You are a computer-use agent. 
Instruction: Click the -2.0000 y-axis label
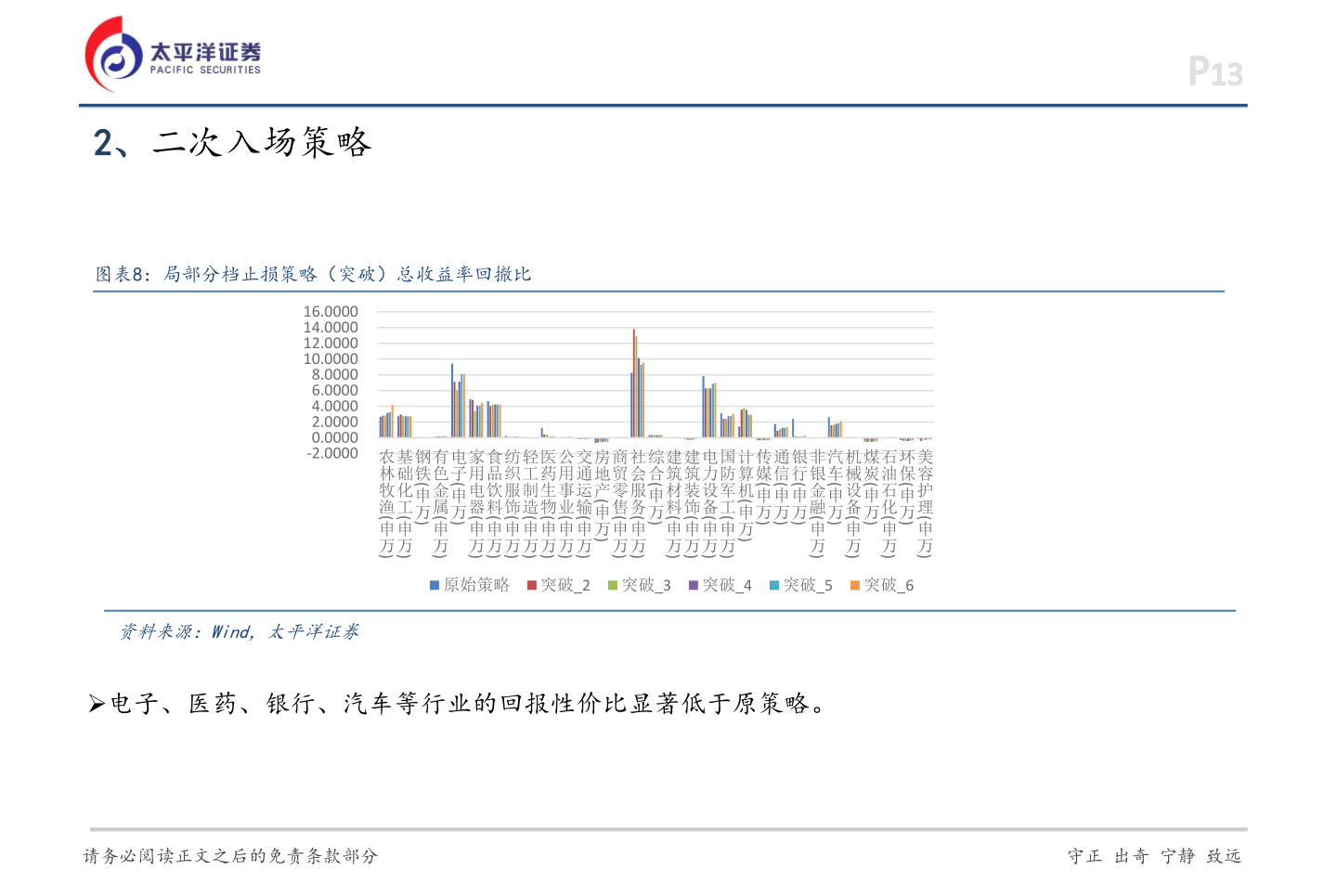coord(332,454)
